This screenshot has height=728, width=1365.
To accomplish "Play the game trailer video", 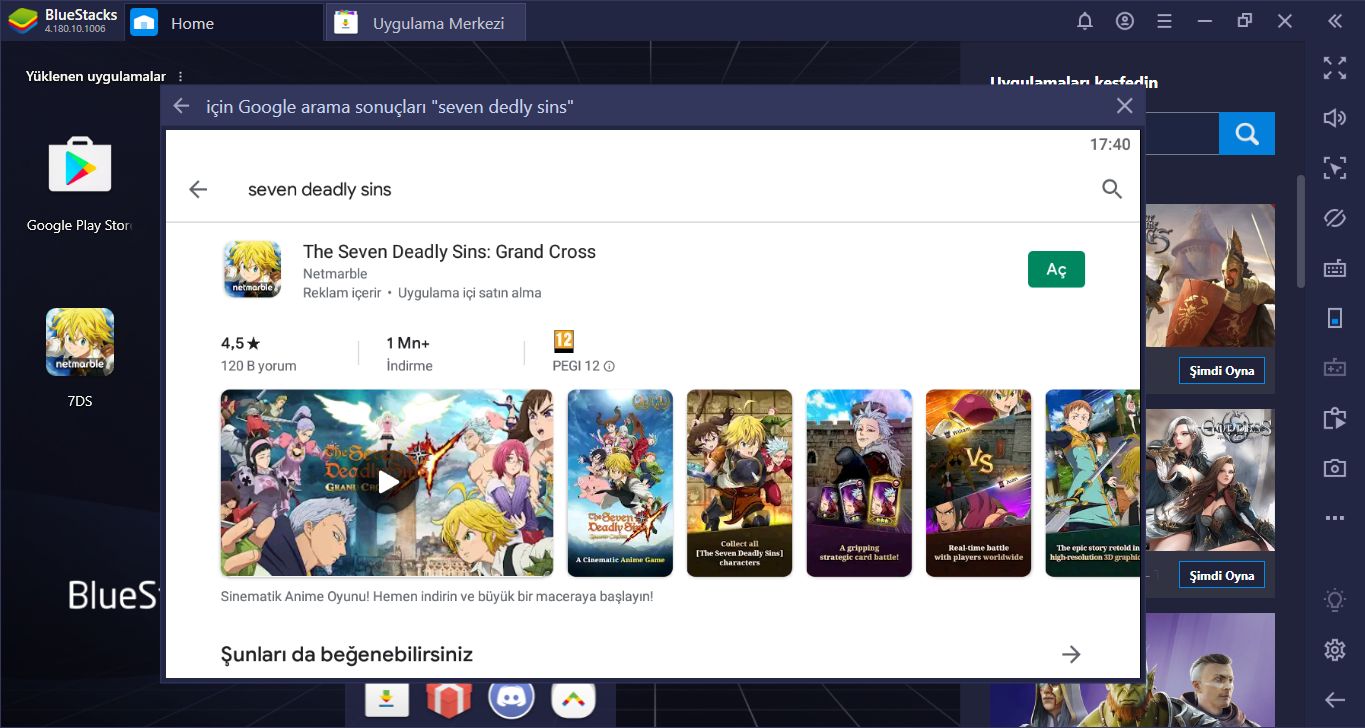I will point(387,483).
